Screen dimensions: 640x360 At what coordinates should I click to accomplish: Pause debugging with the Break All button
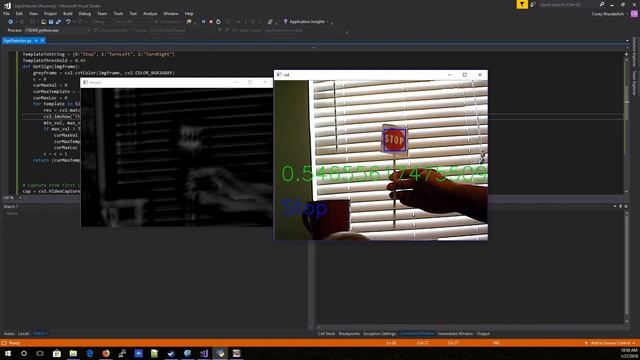(x=204, y=22)
